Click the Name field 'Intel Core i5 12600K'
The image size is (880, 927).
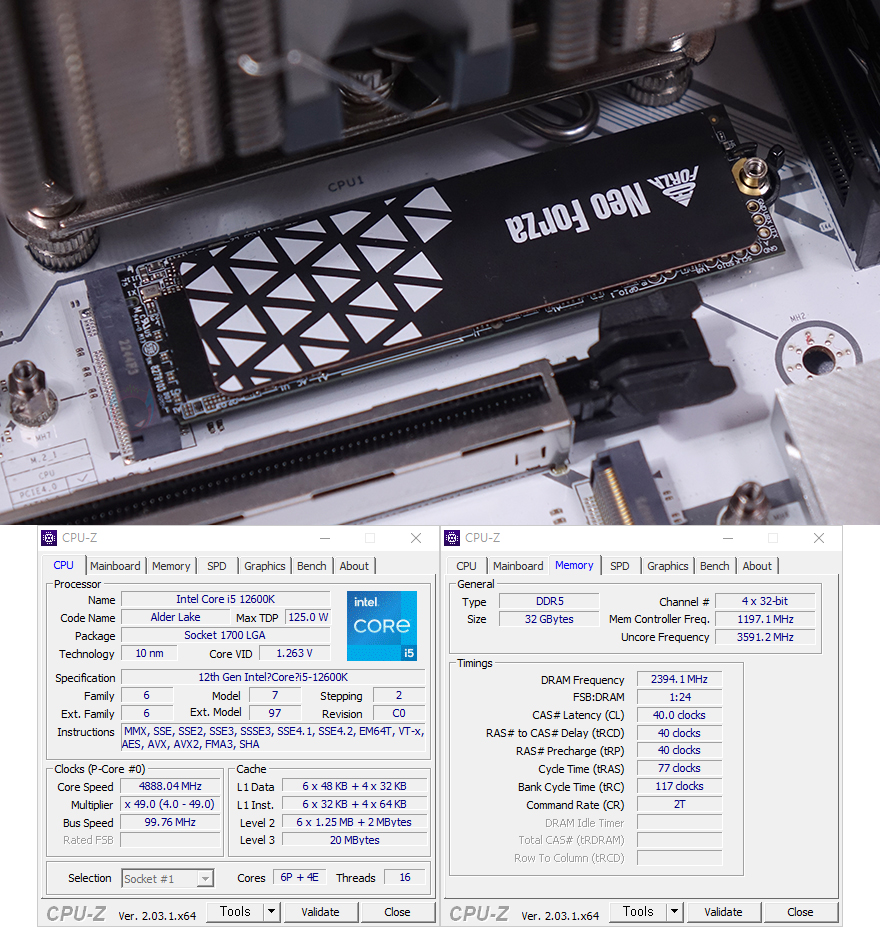tap(225, 599)
